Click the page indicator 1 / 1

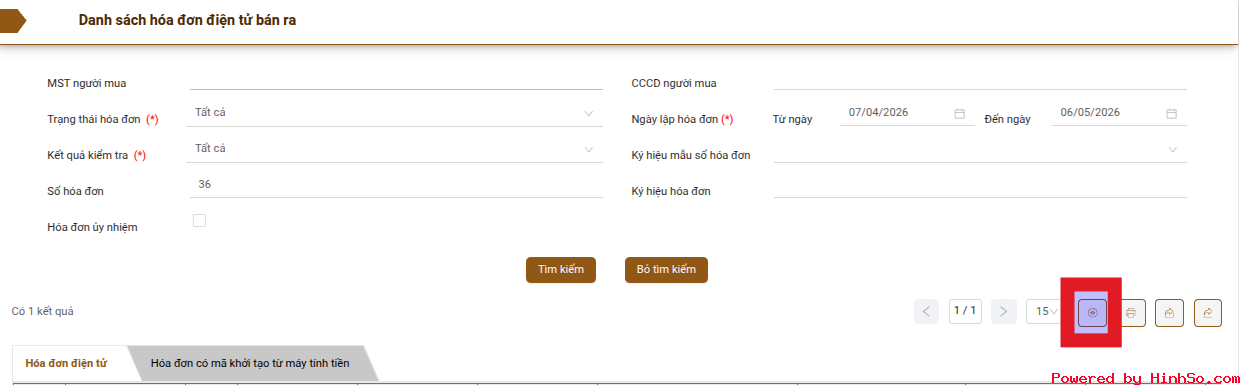pos(965,311)
